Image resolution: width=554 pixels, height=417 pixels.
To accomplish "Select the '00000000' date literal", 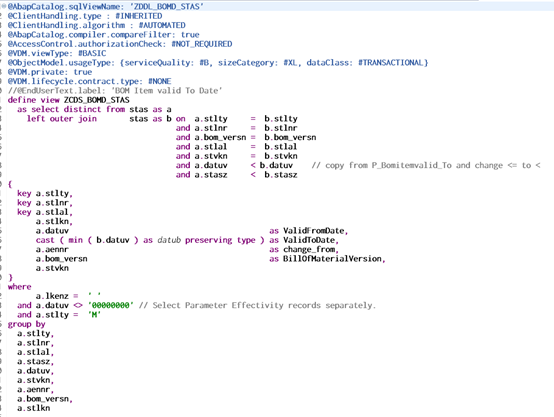I will [111, 305].
